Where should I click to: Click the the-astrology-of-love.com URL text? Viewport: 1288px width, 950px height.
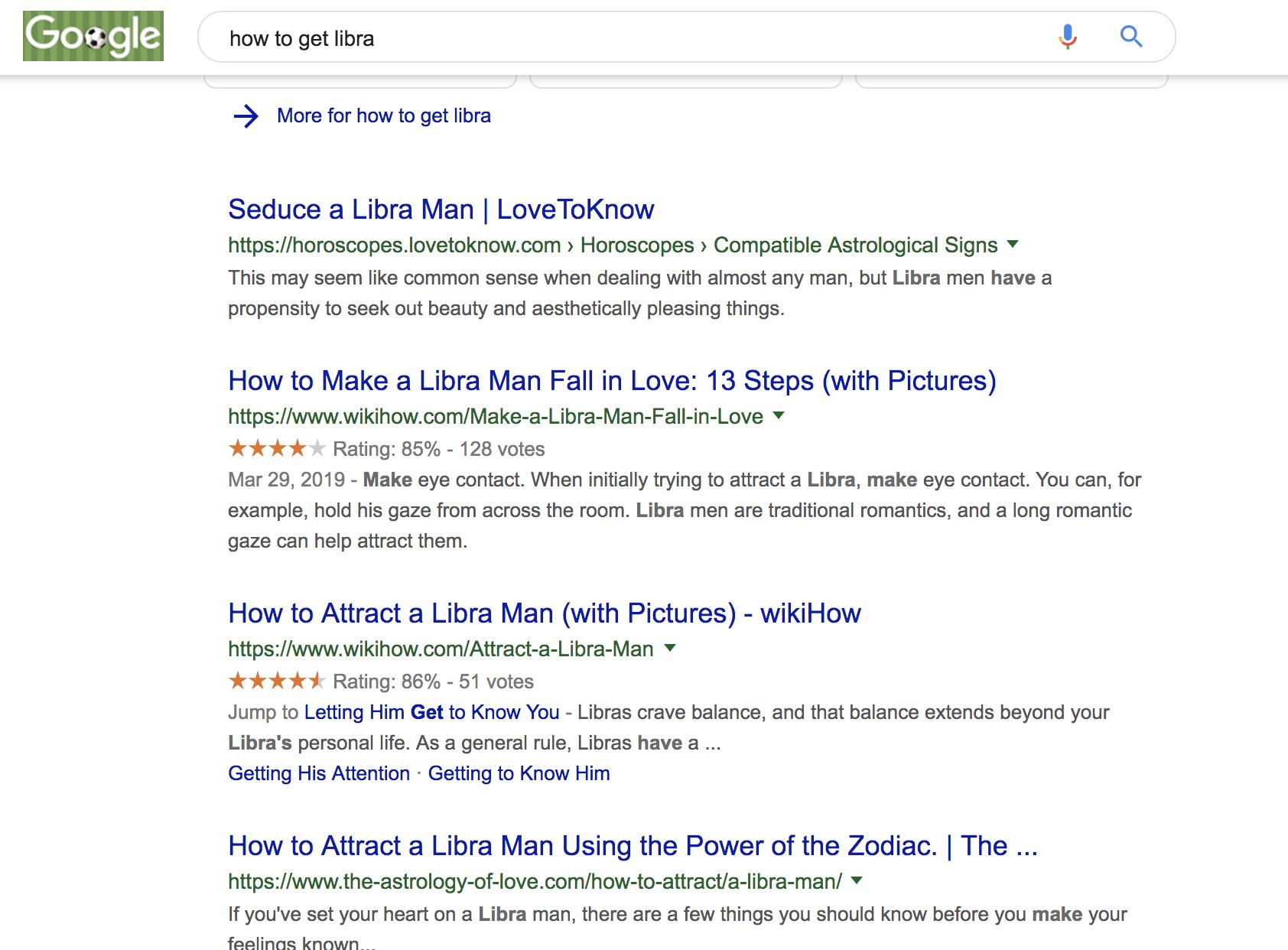(x=535, y=881)
